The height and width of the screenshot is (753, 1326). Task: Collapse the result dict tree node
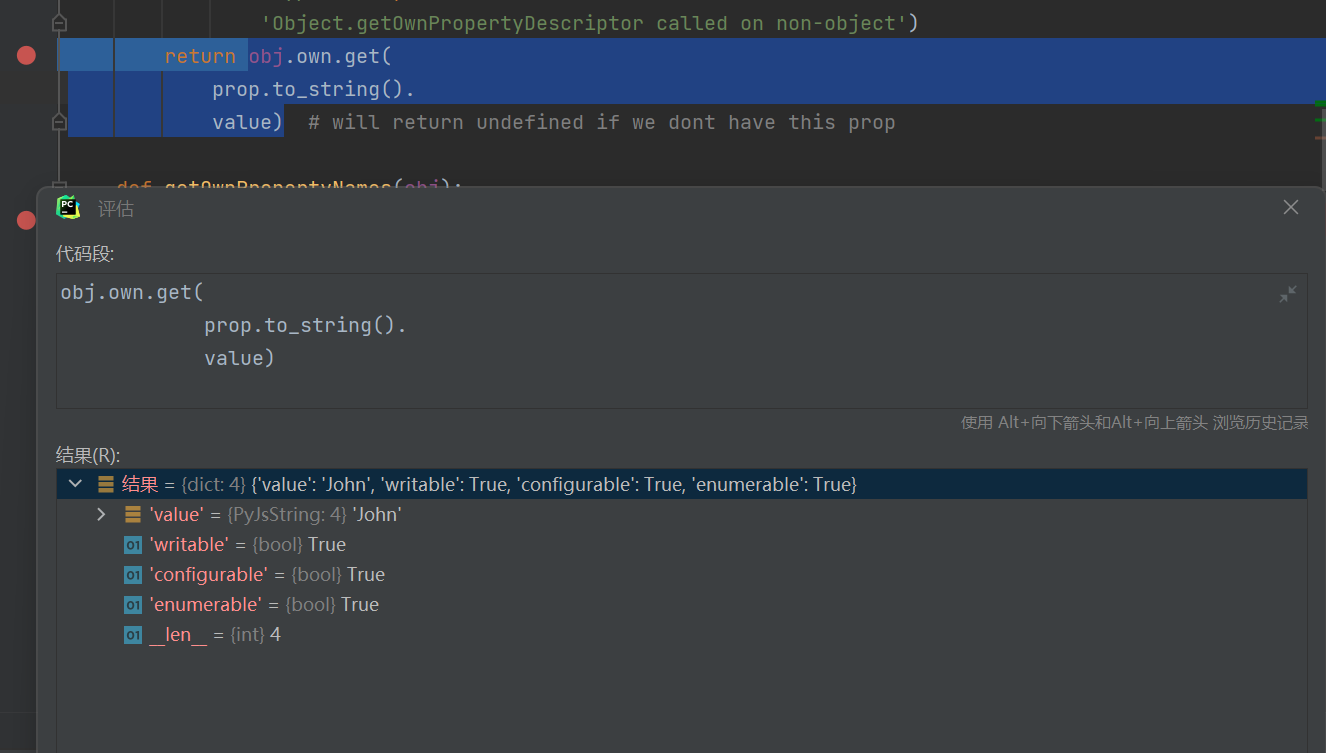(x=75, y=484)
